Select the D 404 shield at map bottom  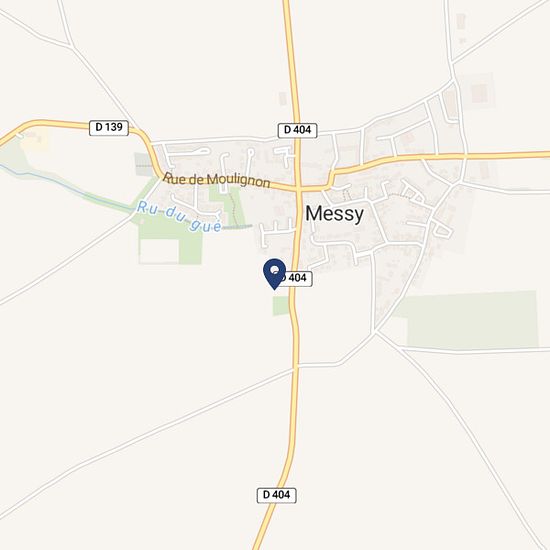276,495
